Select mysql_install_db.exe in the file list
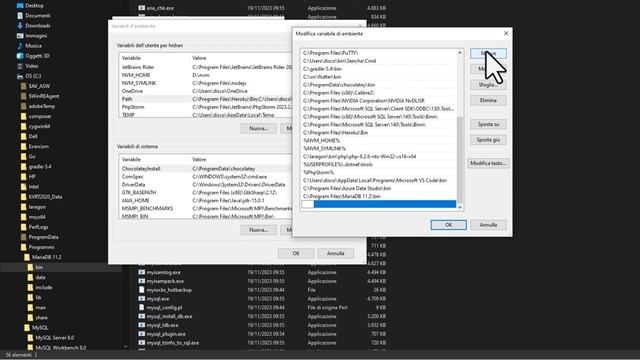Viewport: 640px width, 360px height. [x=169, y=316]
